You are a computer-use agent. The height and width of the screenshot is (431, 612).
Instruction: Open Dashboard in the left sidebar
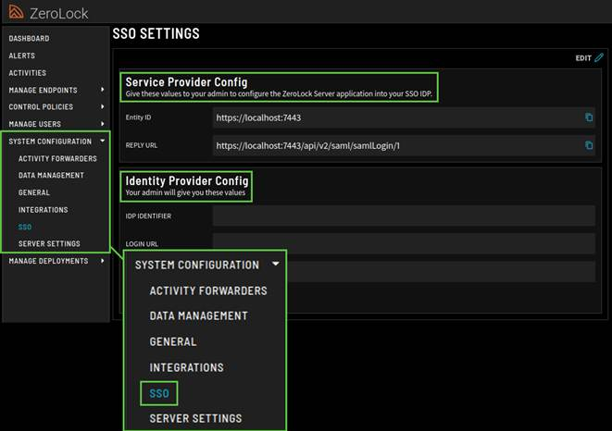29,39
